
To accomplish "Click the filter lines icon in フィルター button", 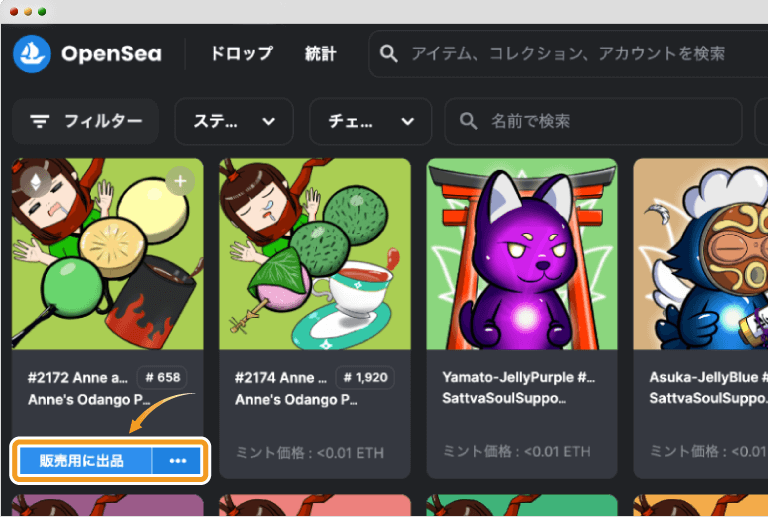I will coord(40,121).
